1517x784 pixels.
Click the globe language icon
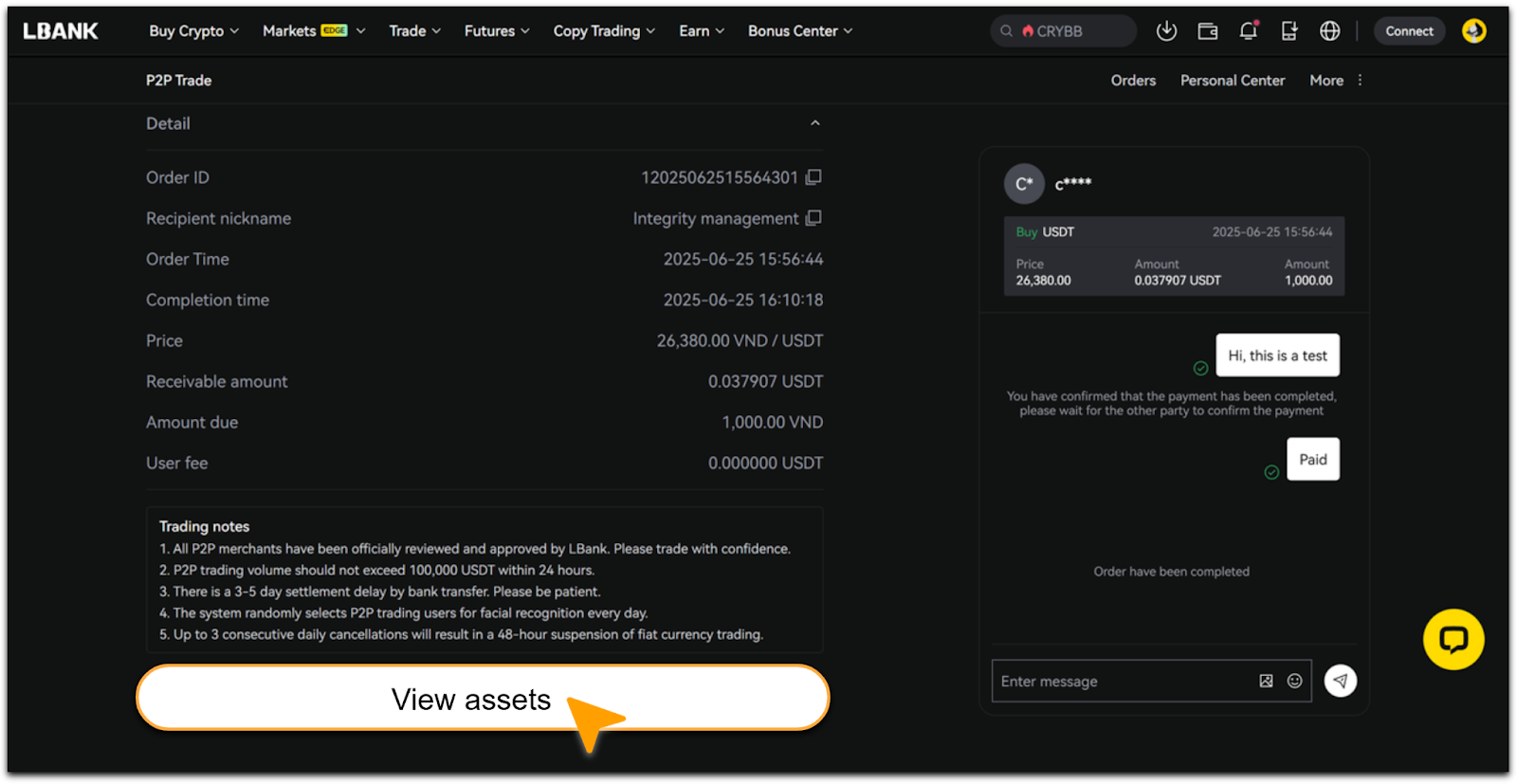click(x=1329, y=31)
